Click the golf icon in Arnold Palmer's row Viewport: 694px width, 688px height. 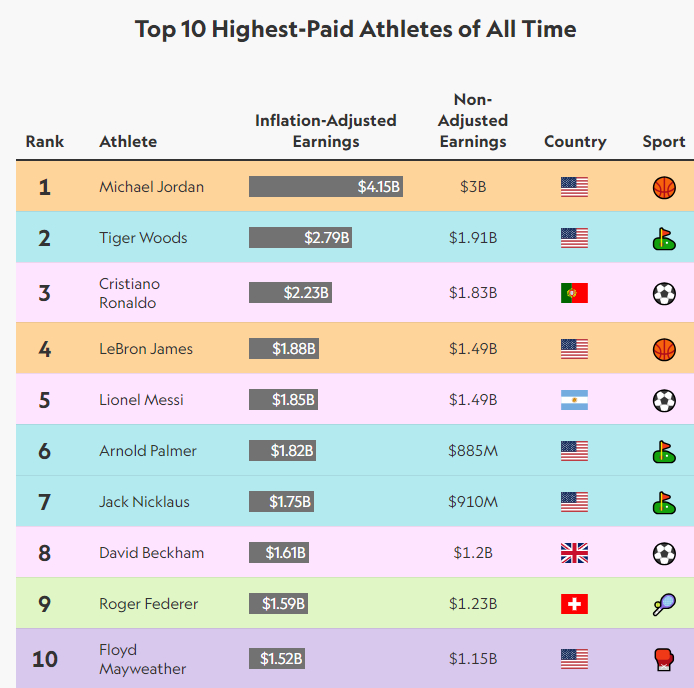[664, 451]
